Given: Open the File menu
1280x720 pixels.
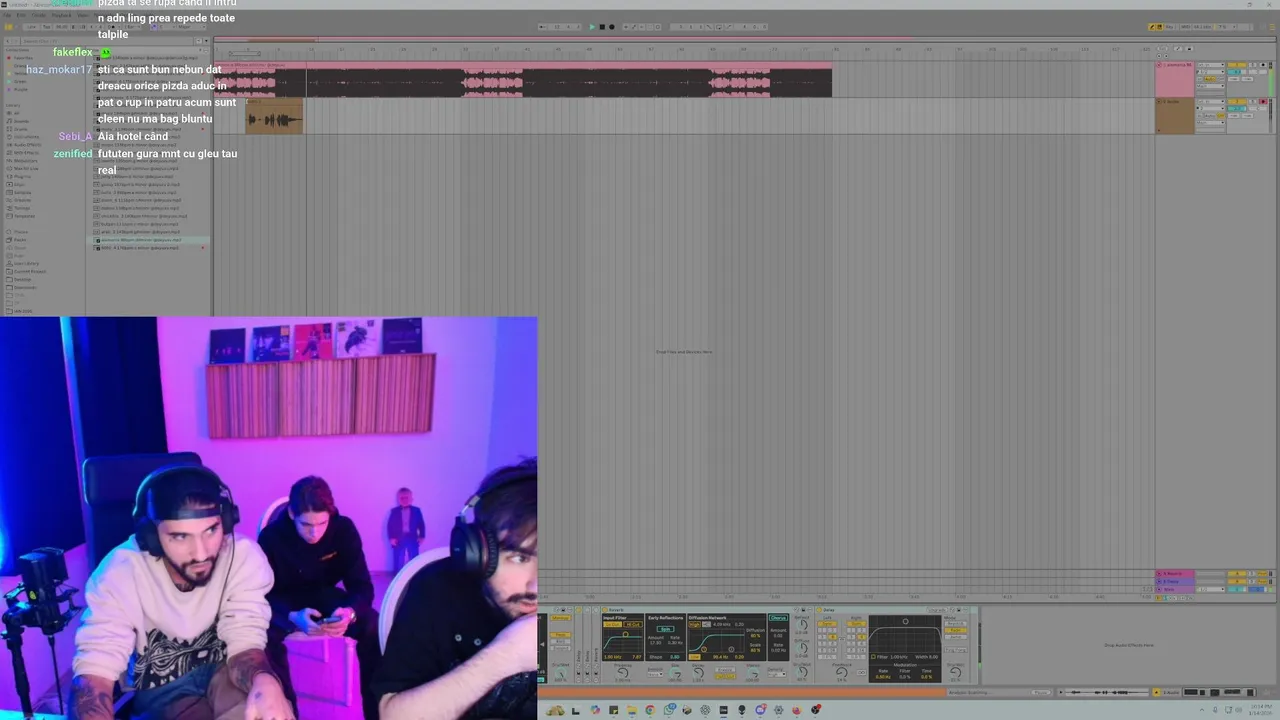Looking at the screenshot, I should pos(7,15).
